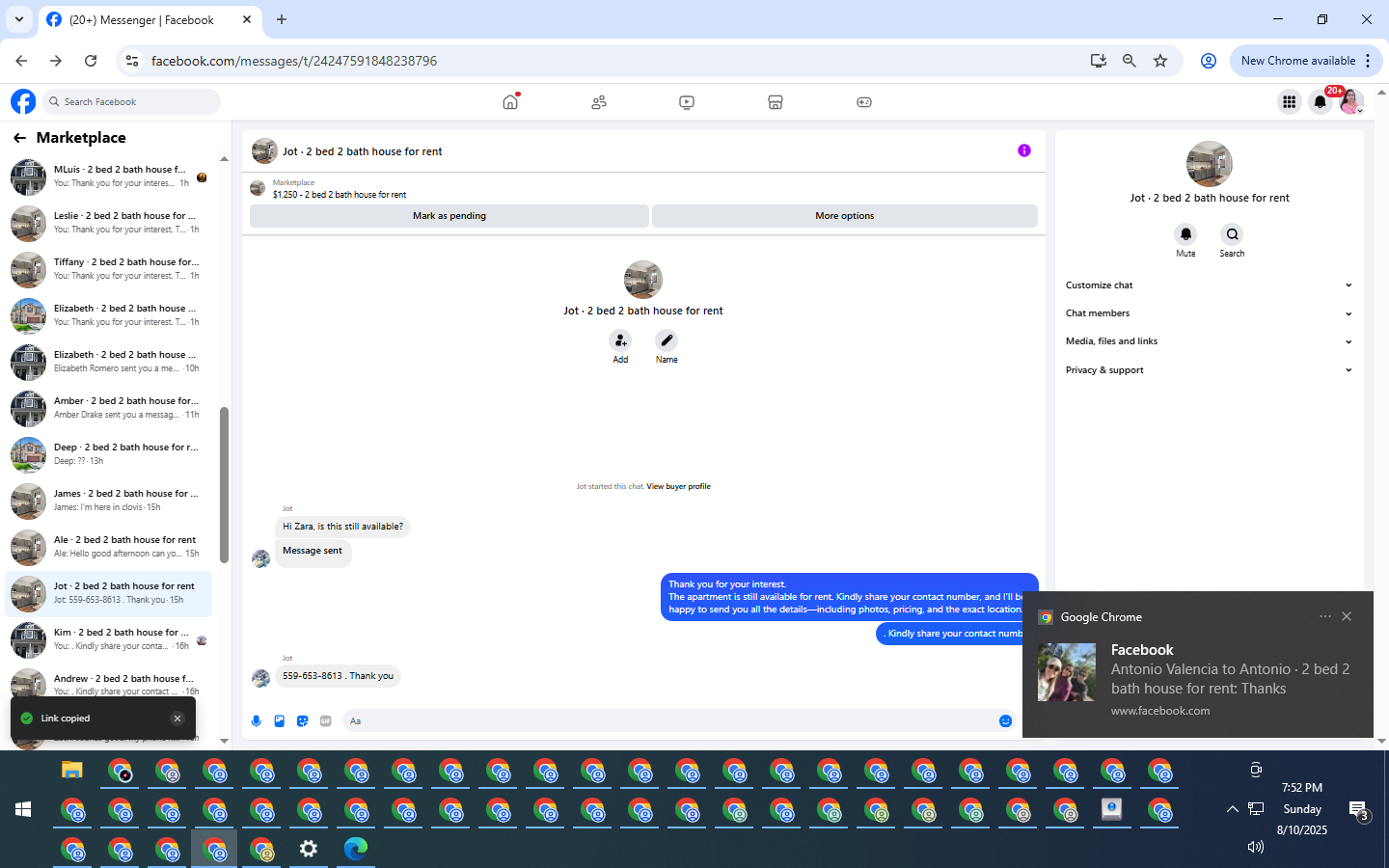Click Mark as pending button
This screenshot has height=868, width=1389.
pyautogui.click(x=449, y=216)
